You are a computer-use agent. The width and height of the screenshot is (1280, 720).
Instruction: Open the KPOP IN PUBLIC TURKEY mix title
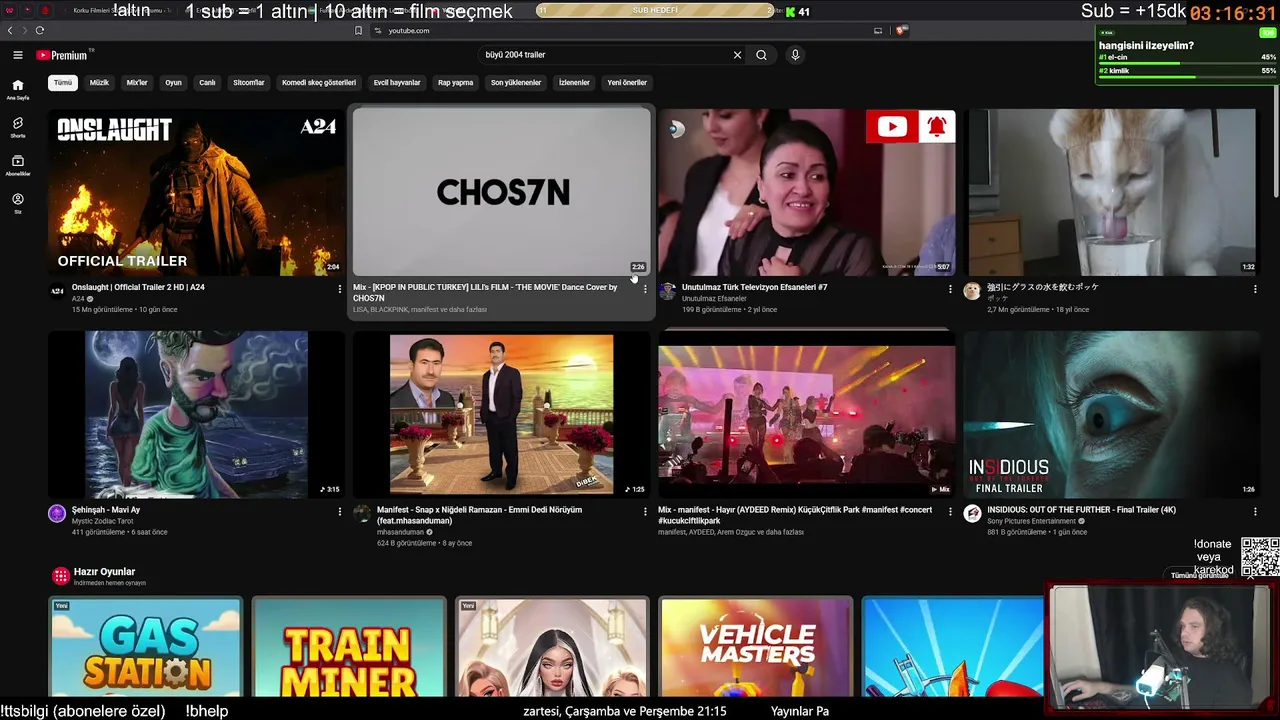[x=485, y=293]
